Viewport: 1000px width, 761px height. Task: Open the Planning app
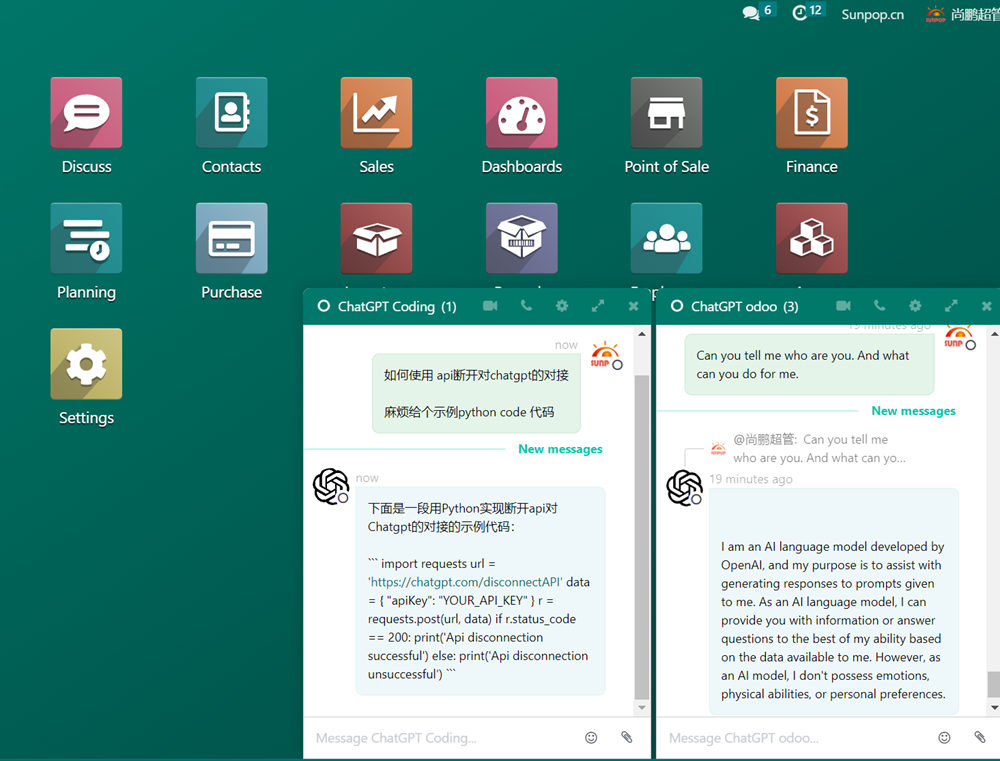coord(86,239)
